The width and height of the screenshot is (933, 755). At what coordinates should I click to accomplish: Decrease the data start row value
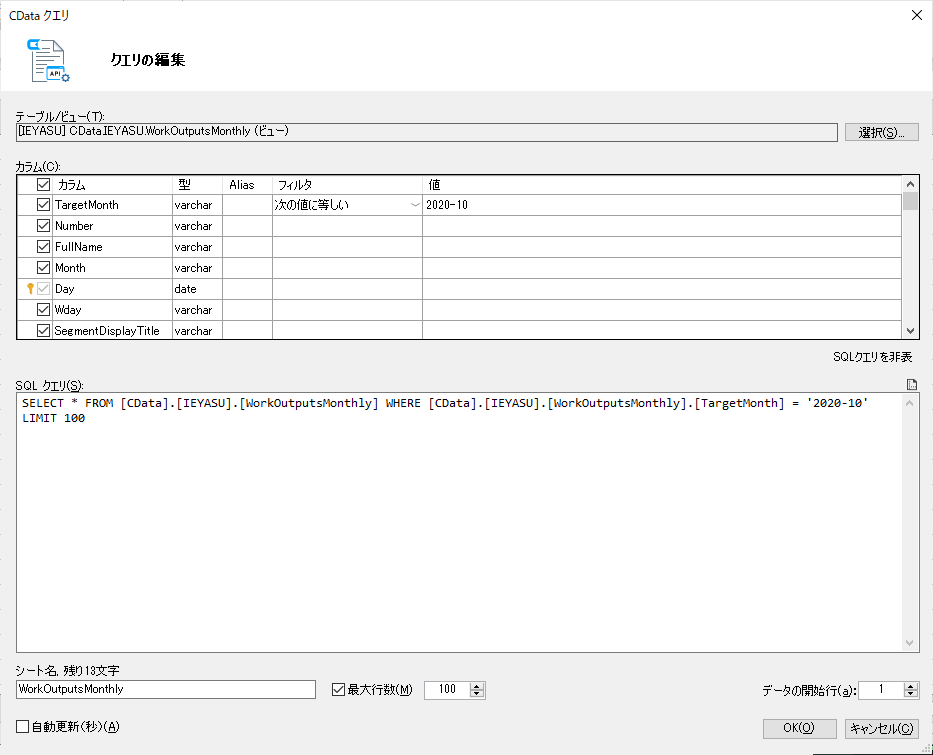click(x=910, y=694)
